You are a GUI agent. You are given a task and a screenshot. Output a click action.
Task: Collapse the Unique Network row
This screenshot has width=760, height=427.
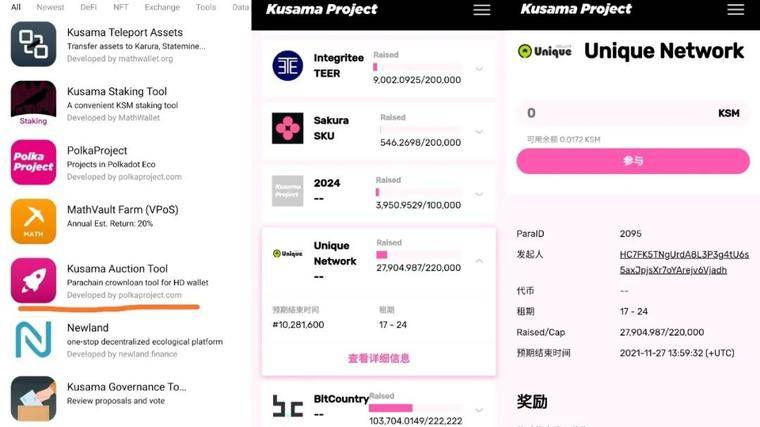[479, 261]
